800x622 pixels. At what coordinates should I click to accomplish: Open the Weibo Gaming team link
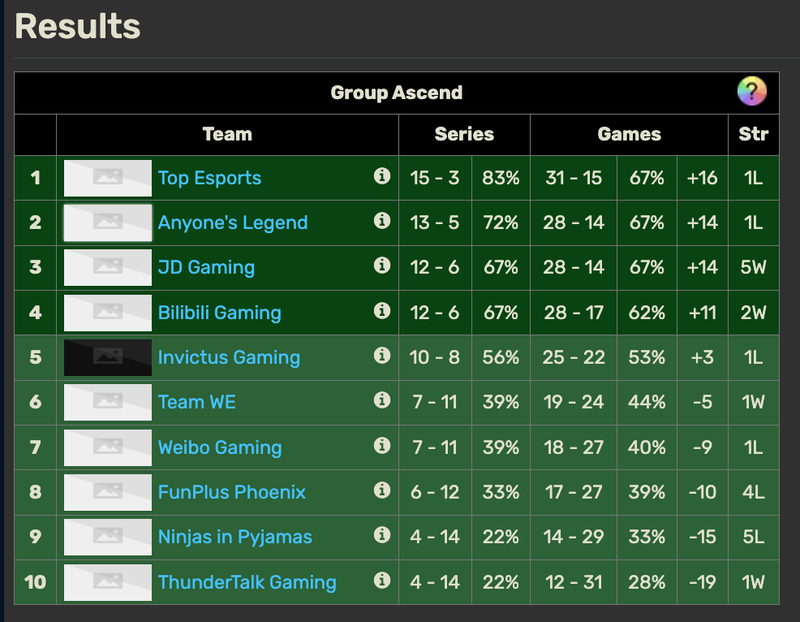pos(219,447)
